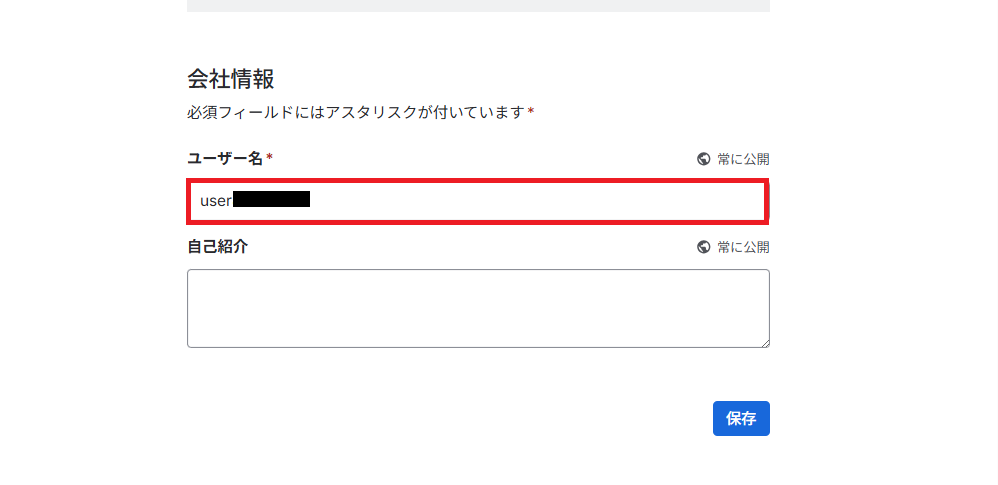
Task: Click the asterisk ending the required notice
Action: 531,112
